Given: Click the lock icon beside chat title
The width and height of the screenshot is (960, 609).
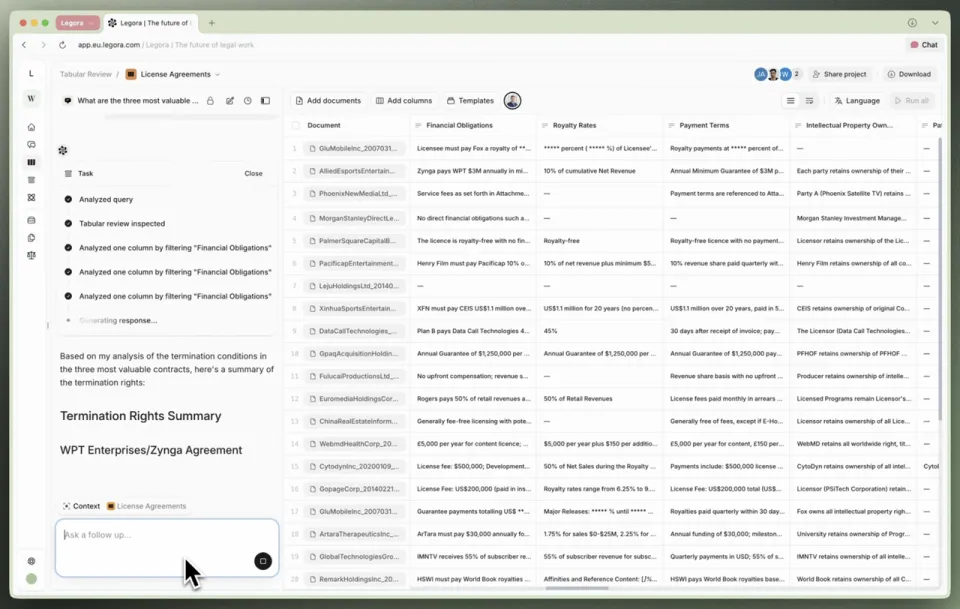Looking at the screenshot, I should [210, 101].
